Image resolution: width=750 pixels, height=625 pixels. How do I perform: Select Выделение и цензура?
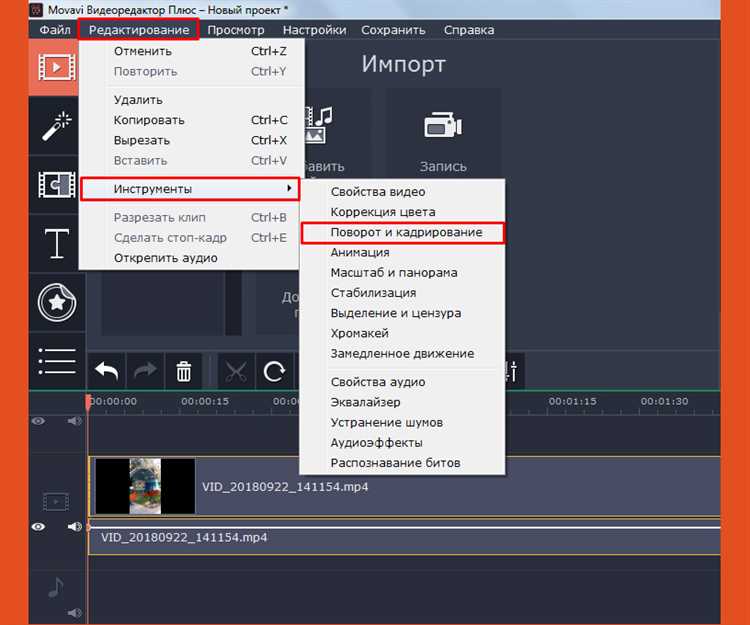click(402, 313)
